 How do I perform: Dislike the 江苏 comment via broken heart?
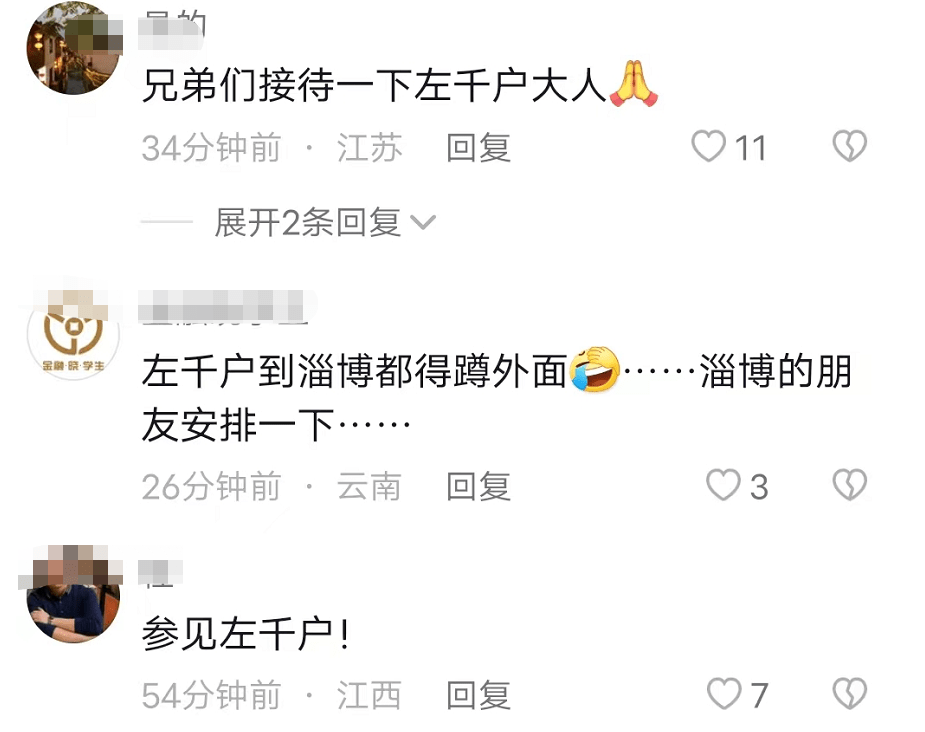[x=849, y=146]
